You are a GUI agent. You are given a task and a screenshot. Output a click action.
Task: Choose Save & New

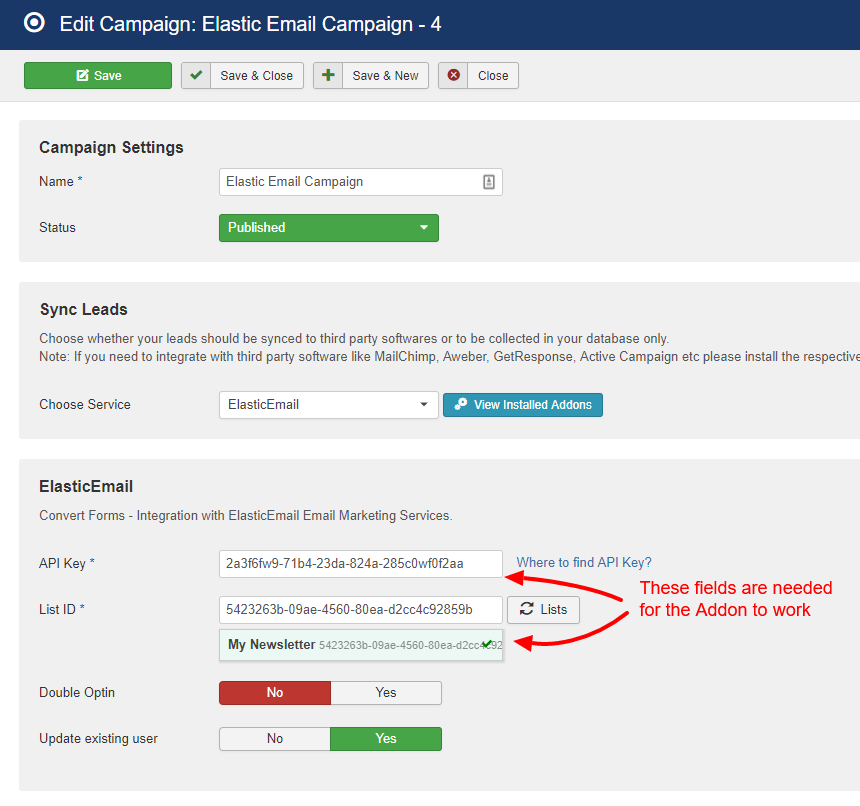(371, 75)
